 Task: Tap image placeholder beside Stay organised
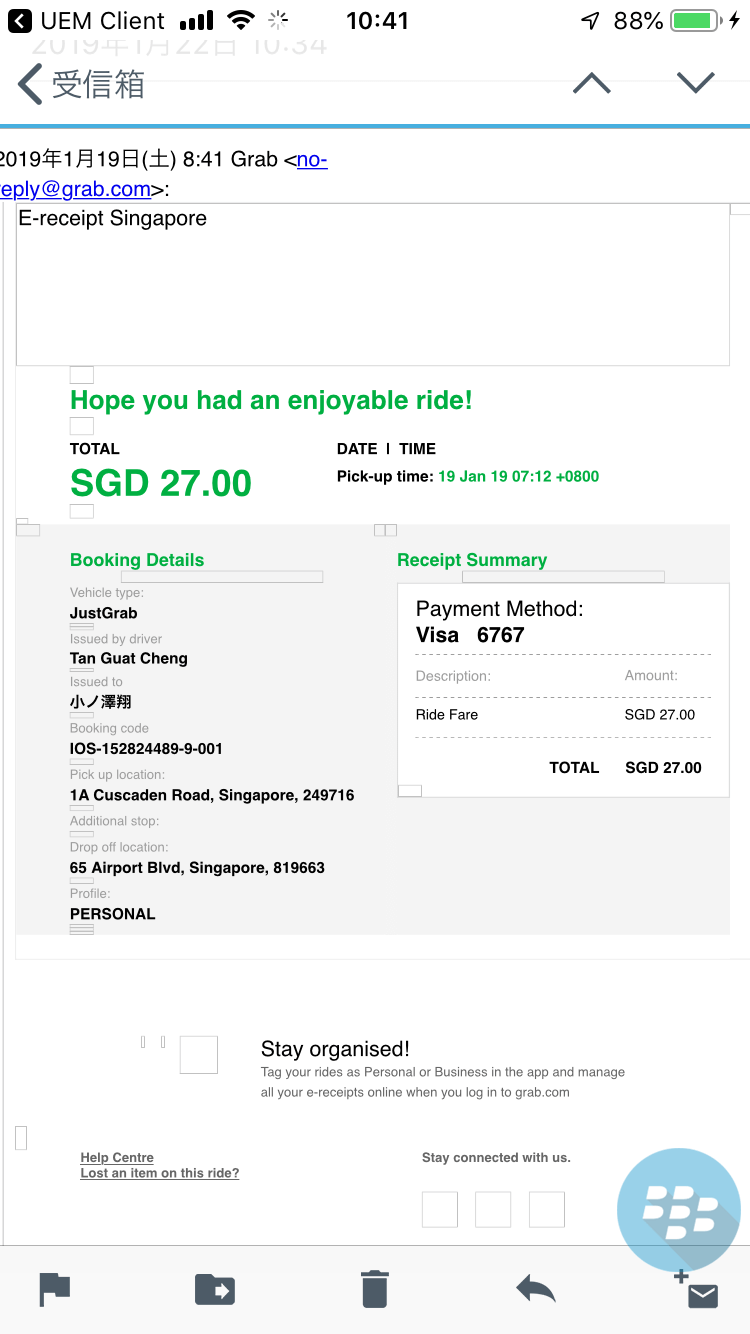(x=198, y=1054)
